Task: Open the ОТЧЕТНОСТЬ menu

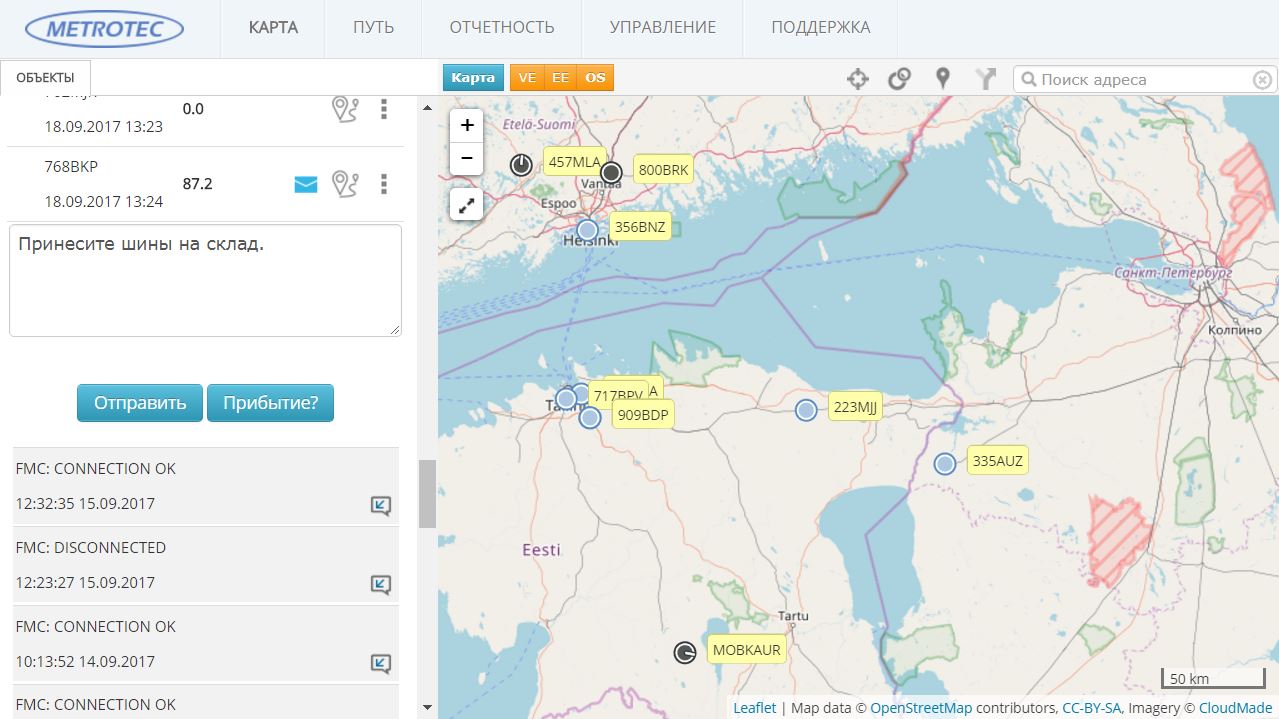Action: point(501,28)
